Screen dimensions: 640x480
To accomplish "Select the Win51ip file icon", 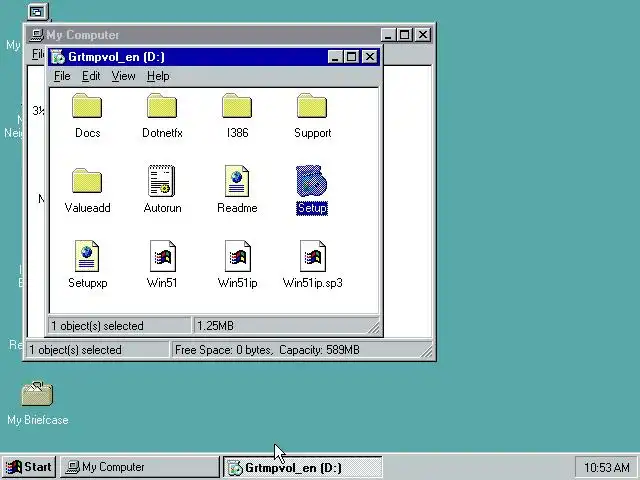I will click(x=238, y=256).
